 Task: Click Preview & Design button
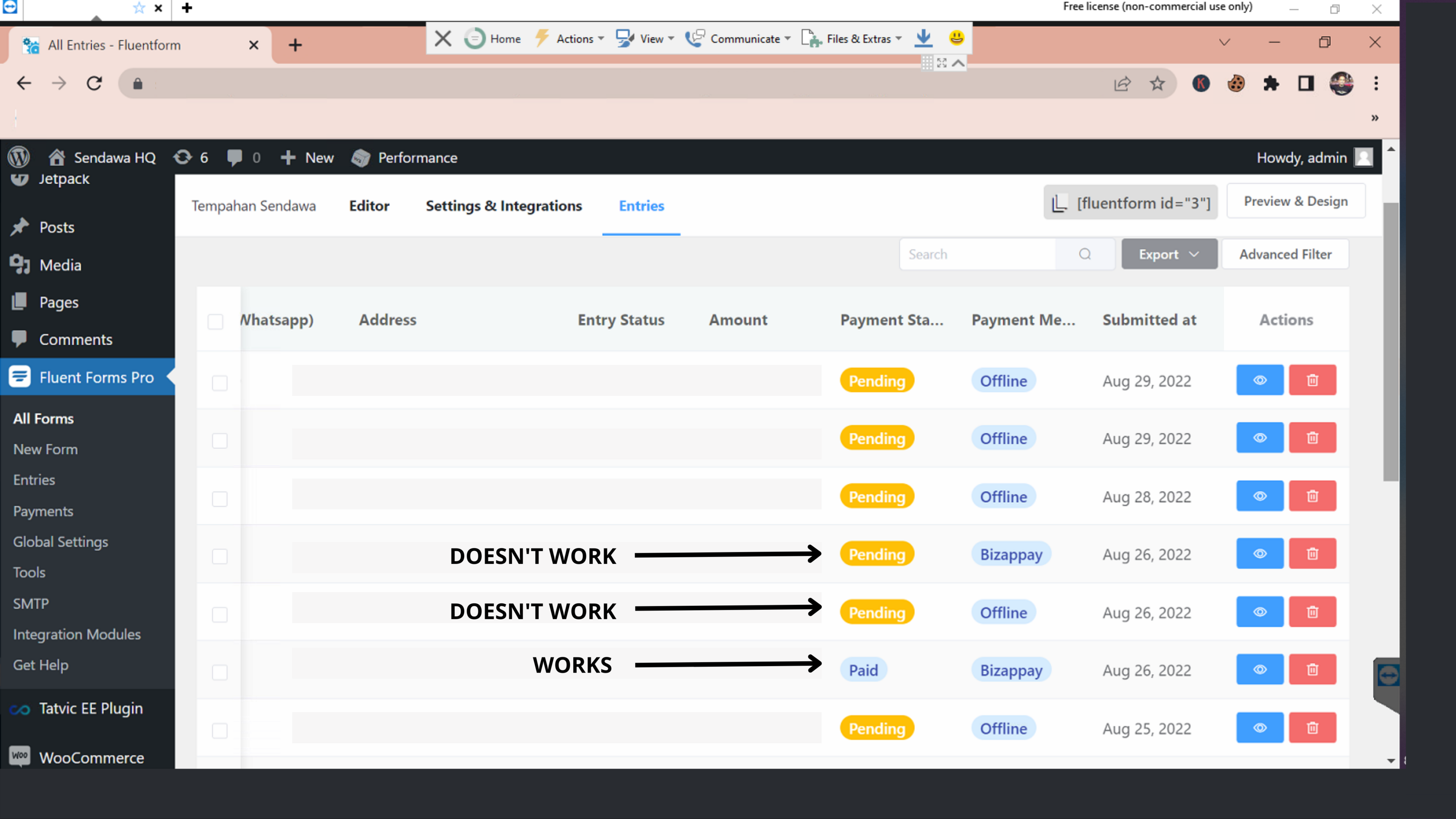[x=1296, y=201]
